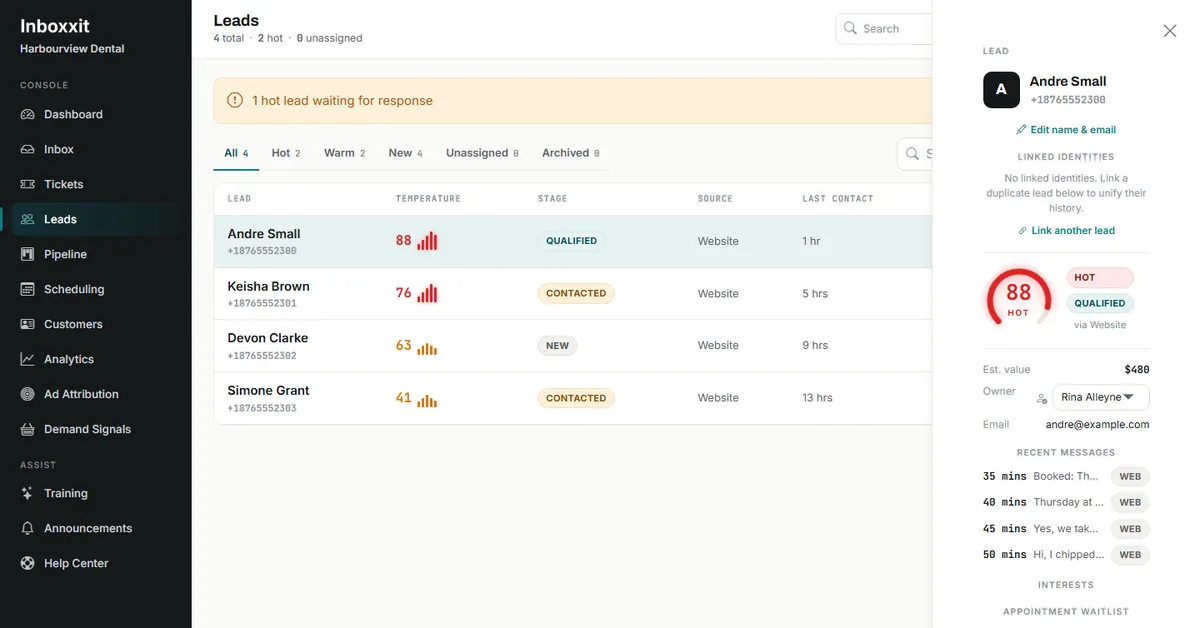Click the Demand Signals icon
Viewport: 1200px width, 628px height.
coord(27,429)
